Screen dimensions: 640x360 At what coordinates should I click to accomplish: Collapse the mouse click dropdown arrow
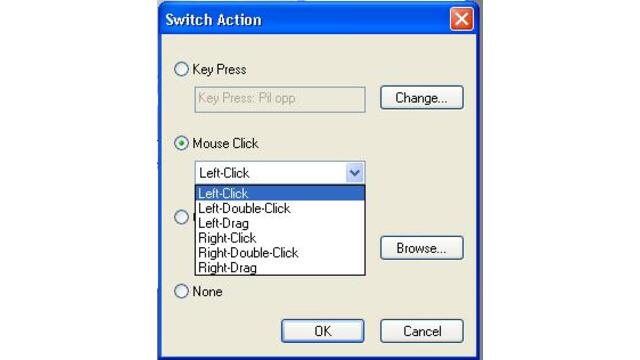coord(354,173)
